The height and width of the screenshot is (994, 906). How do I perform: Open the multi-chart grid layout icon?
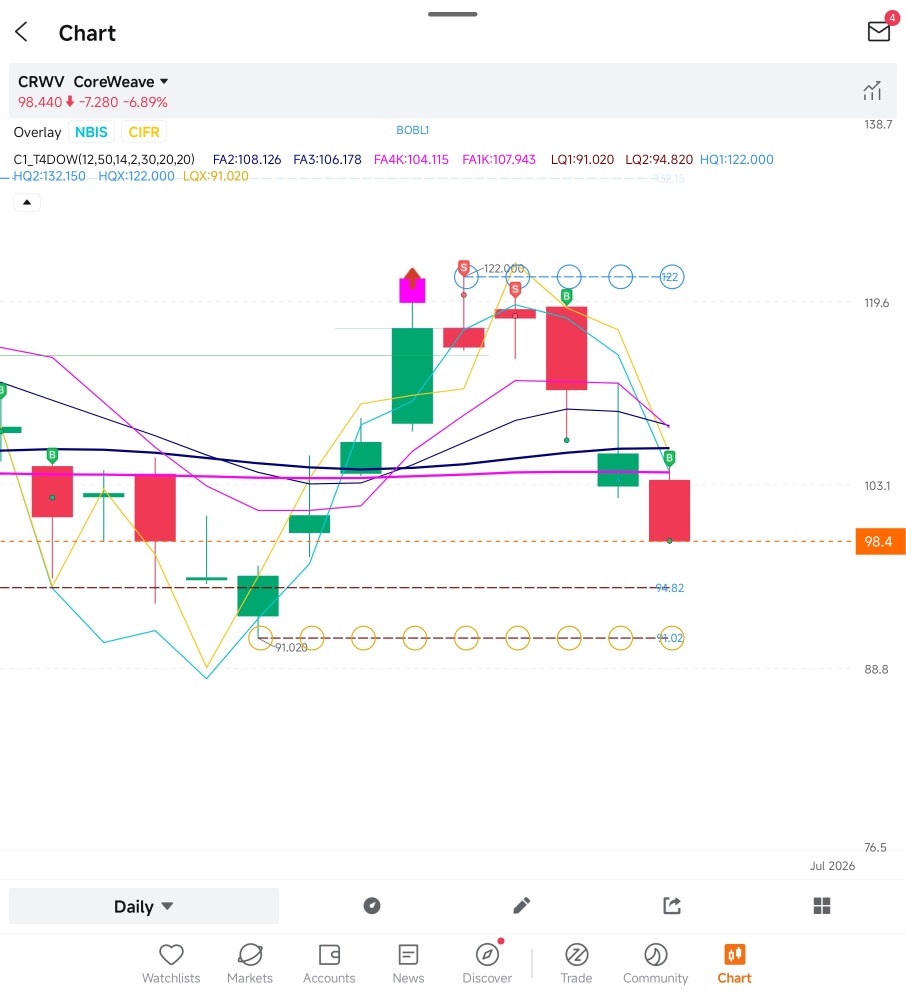click(822, 906)
